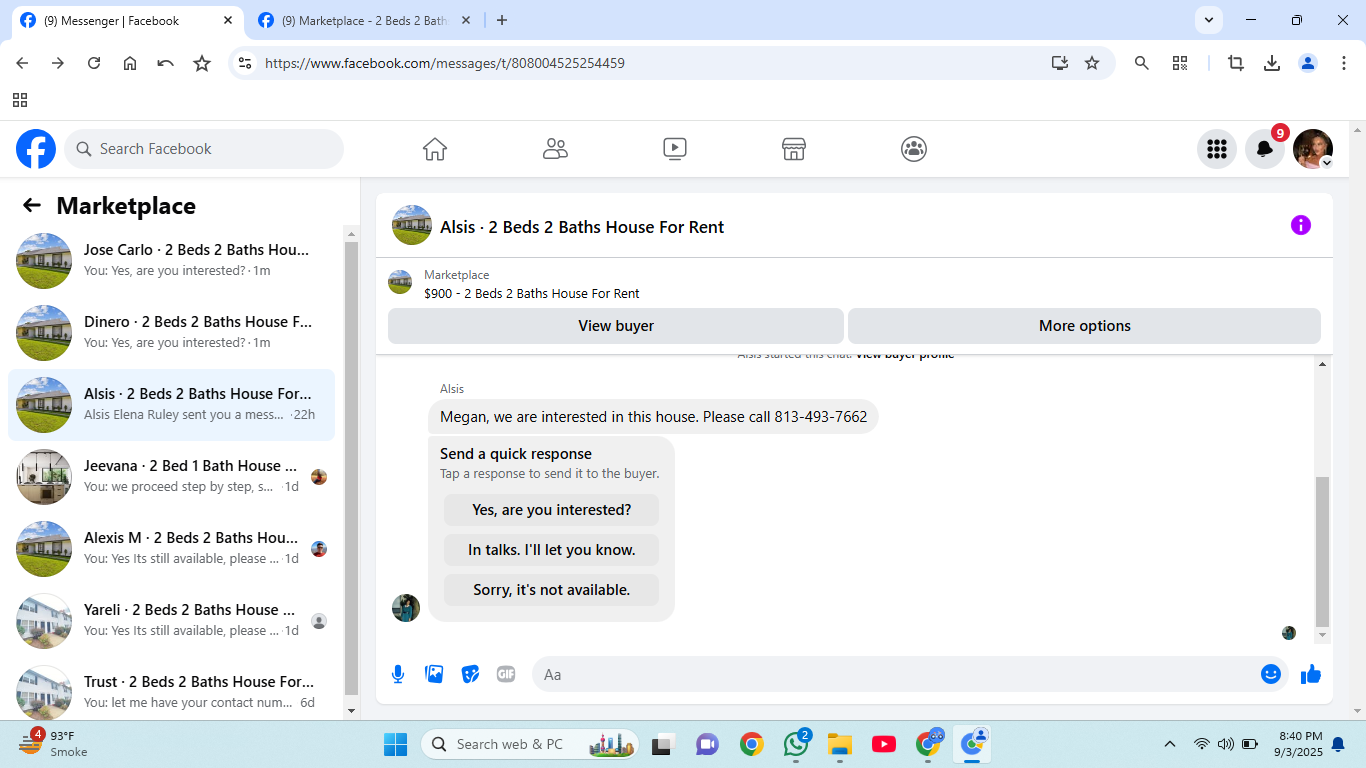Viewport: 1366px width, 768px height.
Task: Send quick response 'In talks. I'll let you know.'
Action: (552, 550)
